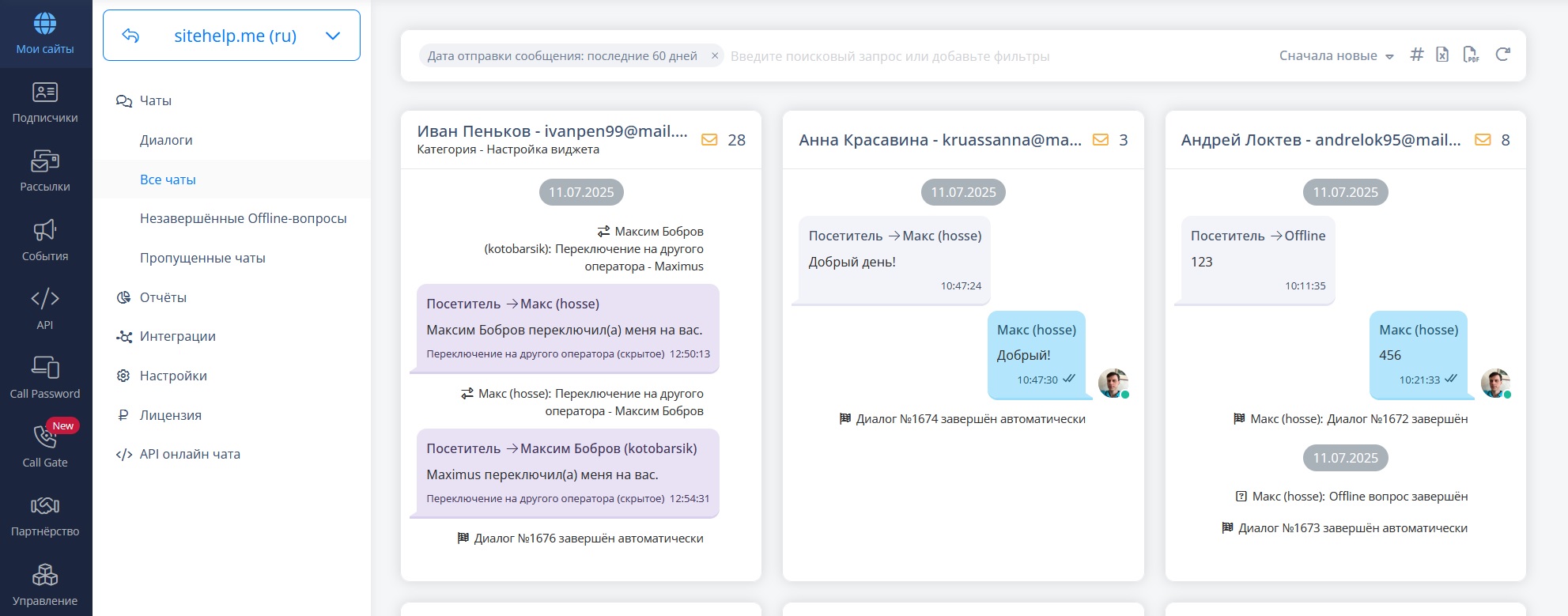
Task: Click back arrow in sitehelp.me selector
Action: [130, 36]
